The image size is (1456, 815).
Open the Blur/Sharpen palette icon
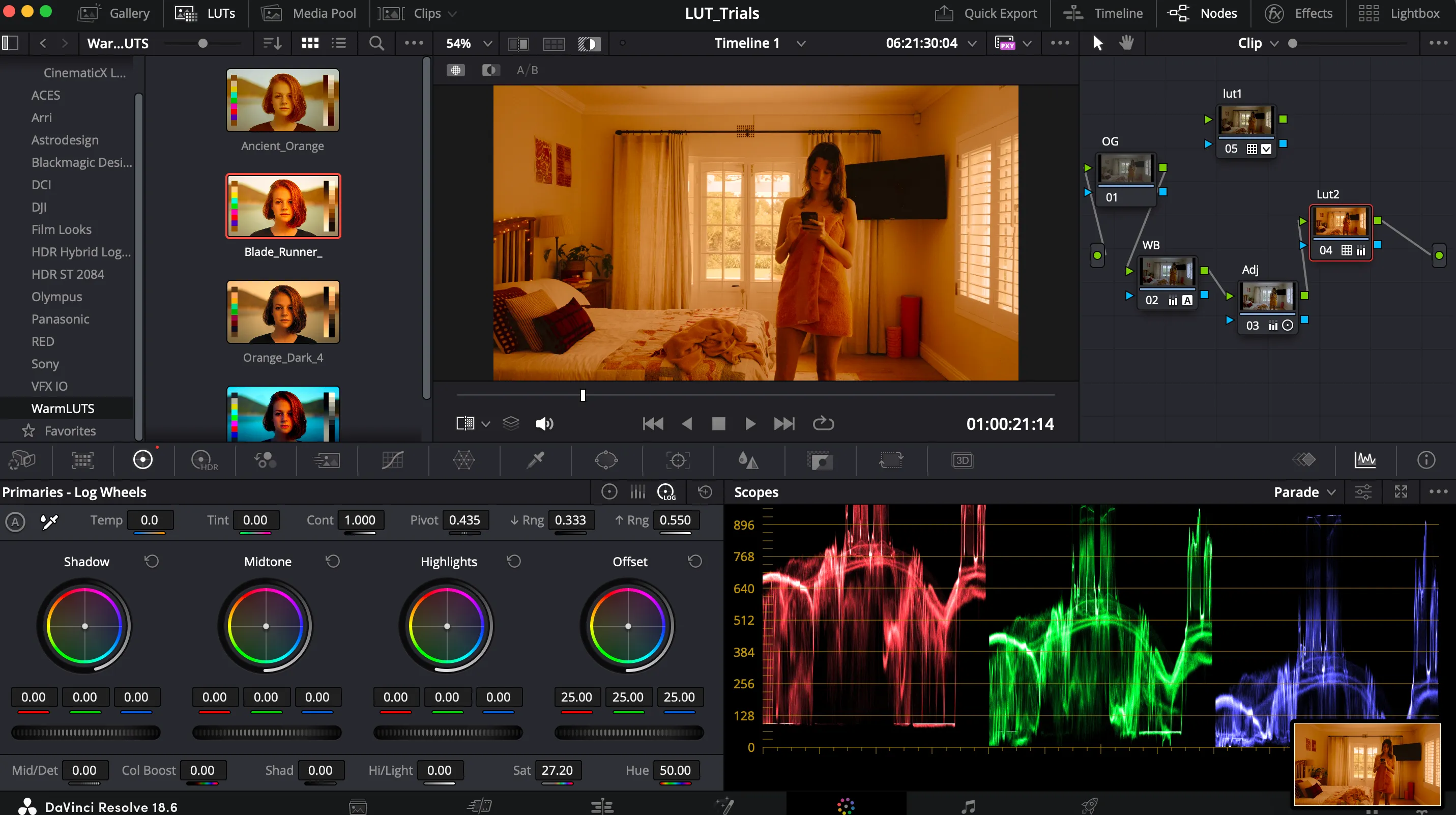click(x=748, y=460)
